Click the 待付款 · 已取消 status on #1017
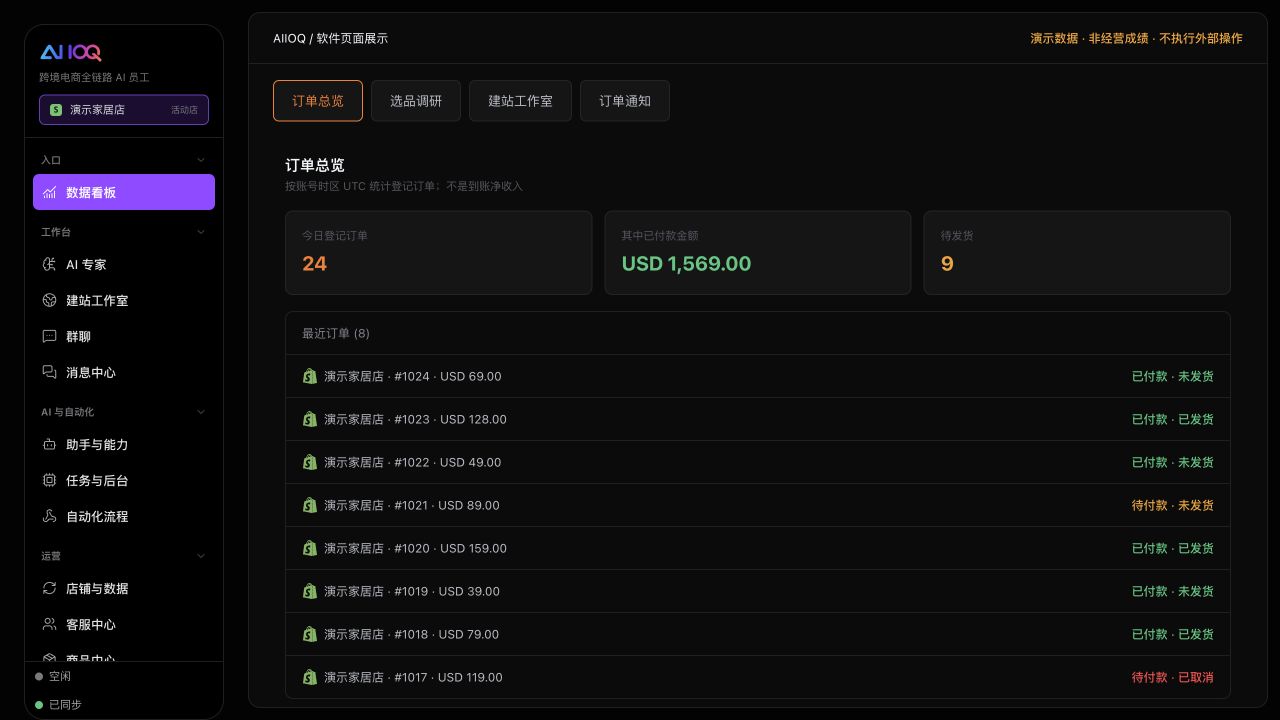The height and width of the screenshot is (720, 1280). tap(1172, 678)
